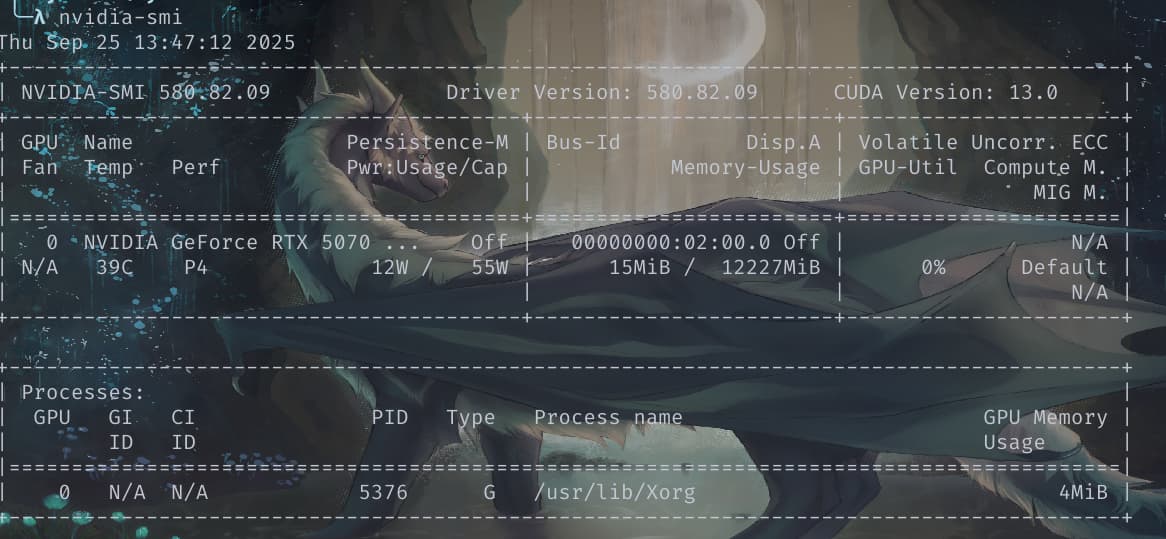
Task: Click the NVIDIA-SMI 580.82.09 version text
Action: 146,92
